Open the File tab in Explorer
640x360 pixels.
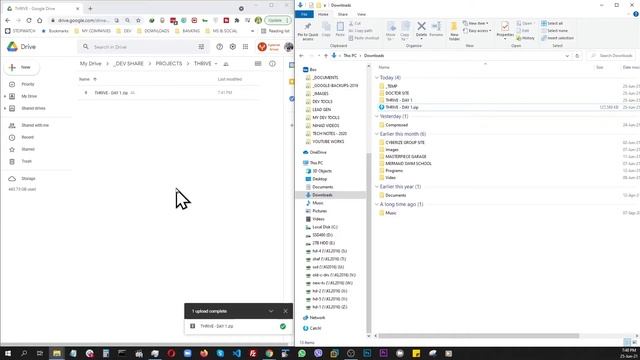click(304, 14)
